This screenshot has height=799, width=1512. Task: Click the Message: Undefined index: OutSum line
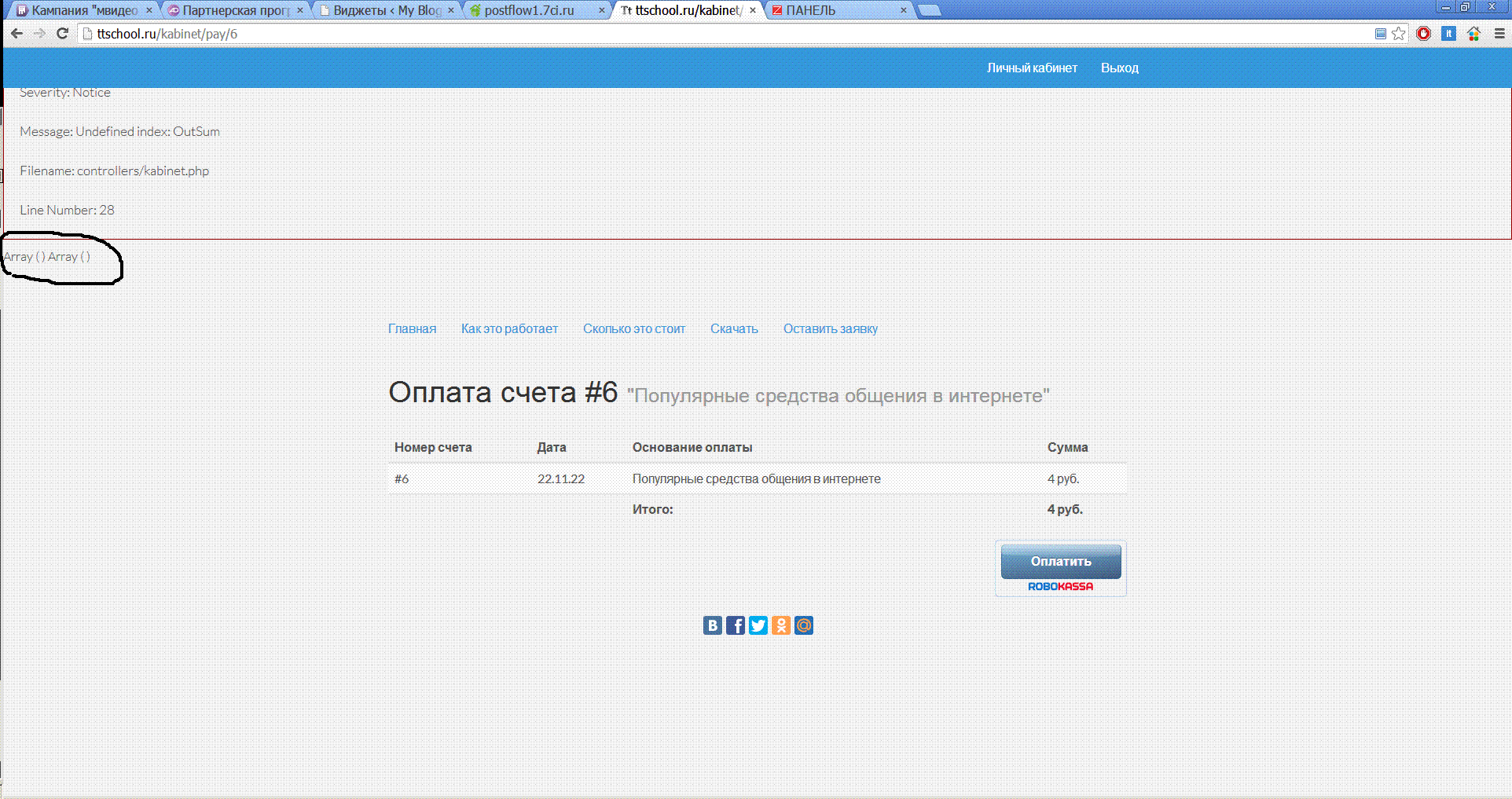tap(120, 132)
